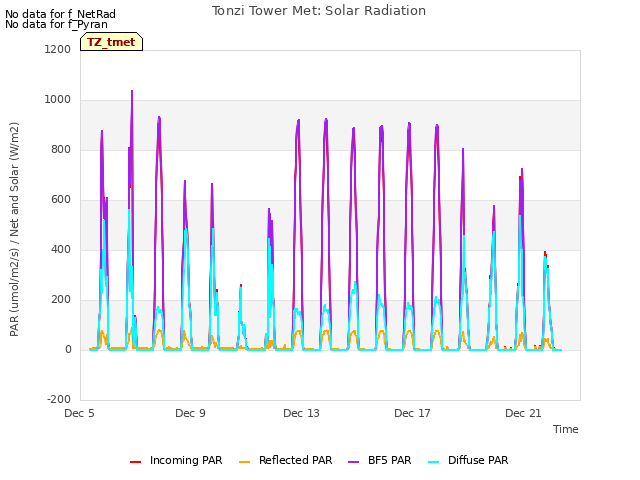Click the Diffuse PAR legend entry
Screen dimensions: 640x480
(x=468, y=460)
